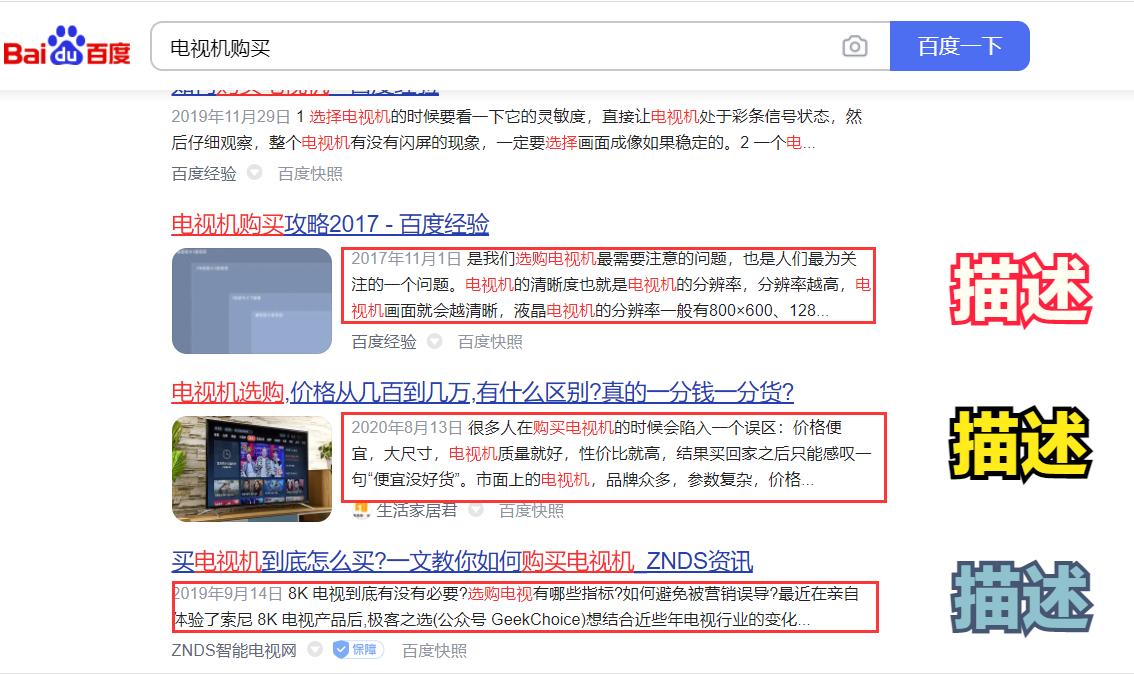Click the 生活家居君 avatar icon
Viewport: 1134px width, 674px height.
[360, 511]
